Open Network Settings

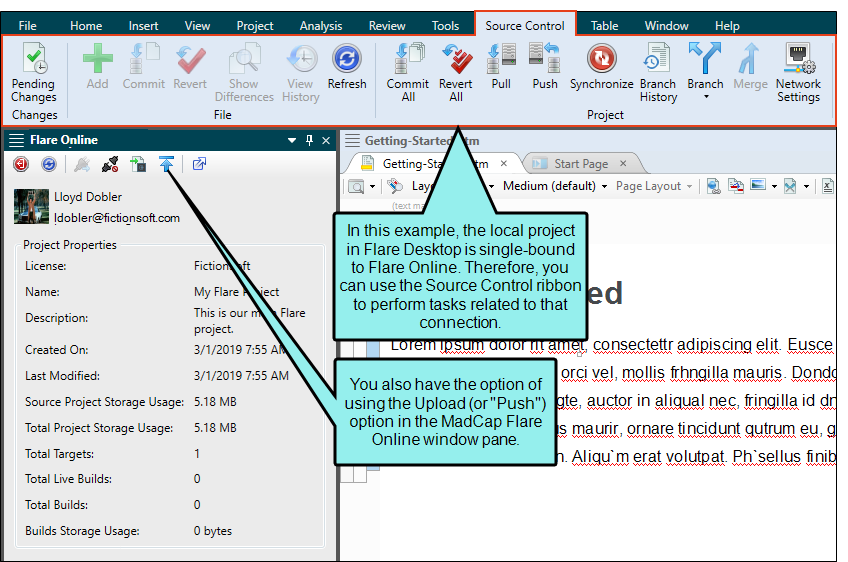pyautogui.click(x=798, y=73)
